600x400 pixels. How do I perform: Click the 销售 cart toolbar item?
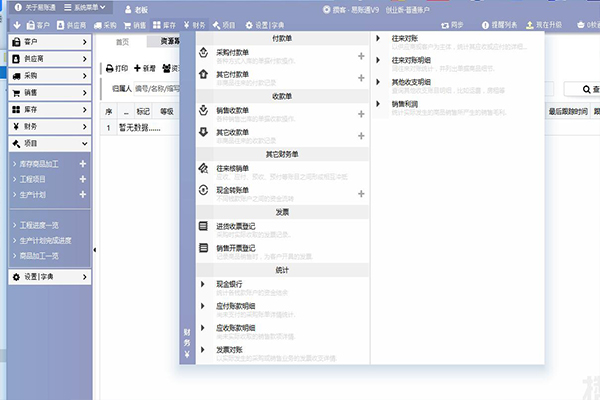135,25
